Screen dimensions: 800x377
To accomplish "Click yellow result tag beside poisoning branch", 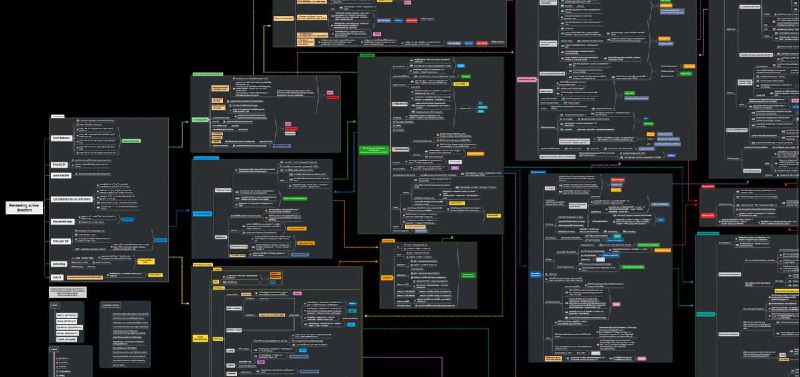I will click(146, 261).
